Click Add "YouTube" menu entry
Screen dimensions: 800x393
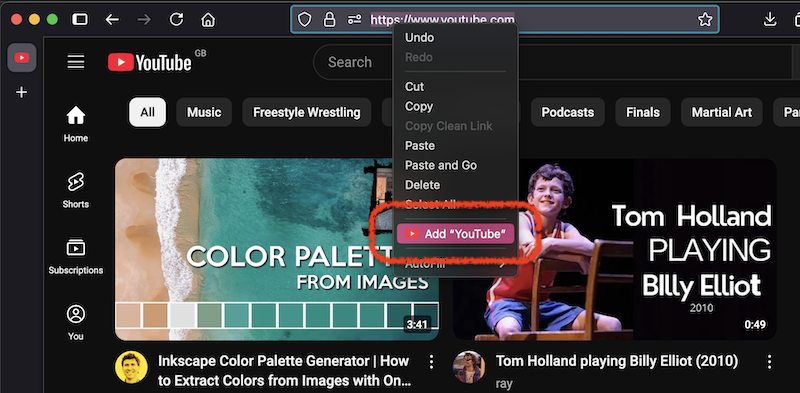click(x=455, y=234)
